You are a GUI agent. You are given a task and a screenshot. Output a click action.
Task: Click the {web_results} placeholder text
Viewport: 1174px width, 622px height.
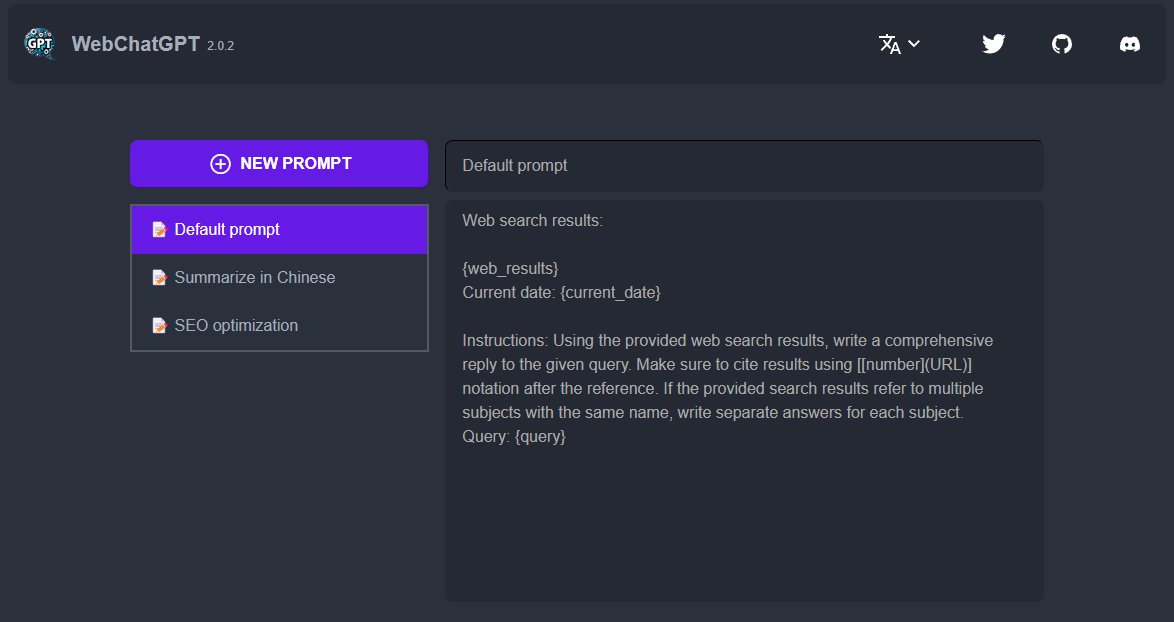[511, 268]
